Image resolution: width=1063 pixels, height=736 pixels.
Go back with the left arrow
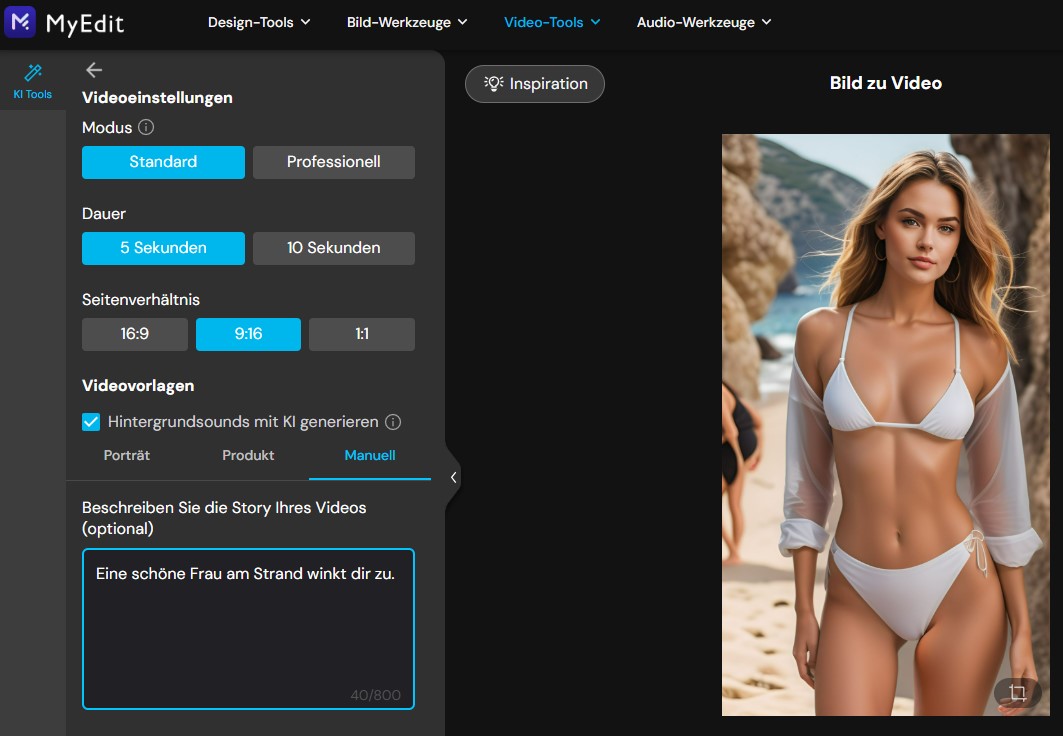(94, 70)
